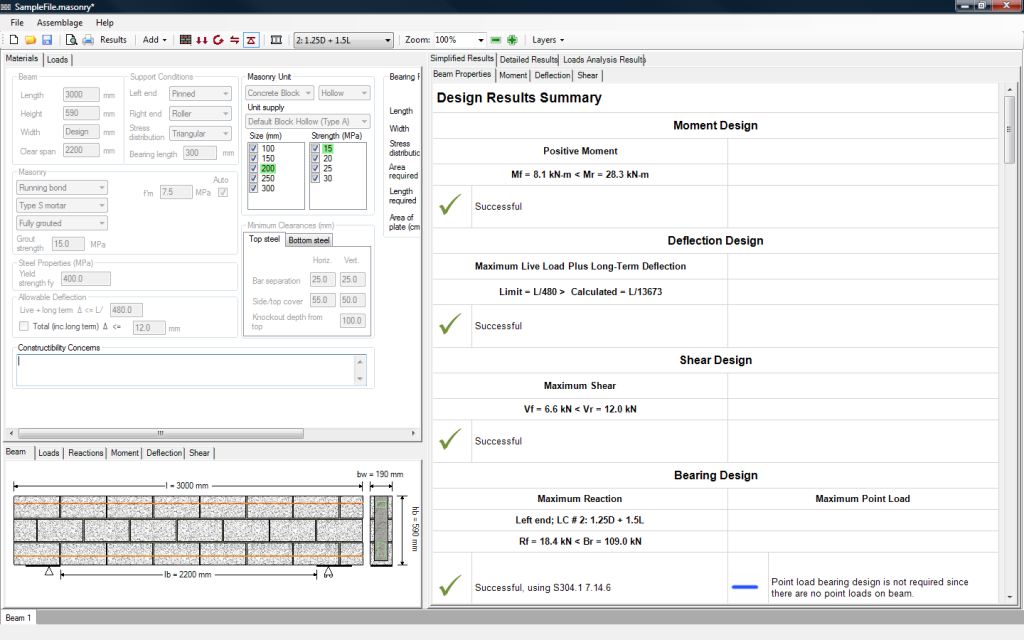Open the load combination dropdown 1.25D + 1.5L
The width and height of the screenshot is (1024, 640).
(x=344, y=40)
